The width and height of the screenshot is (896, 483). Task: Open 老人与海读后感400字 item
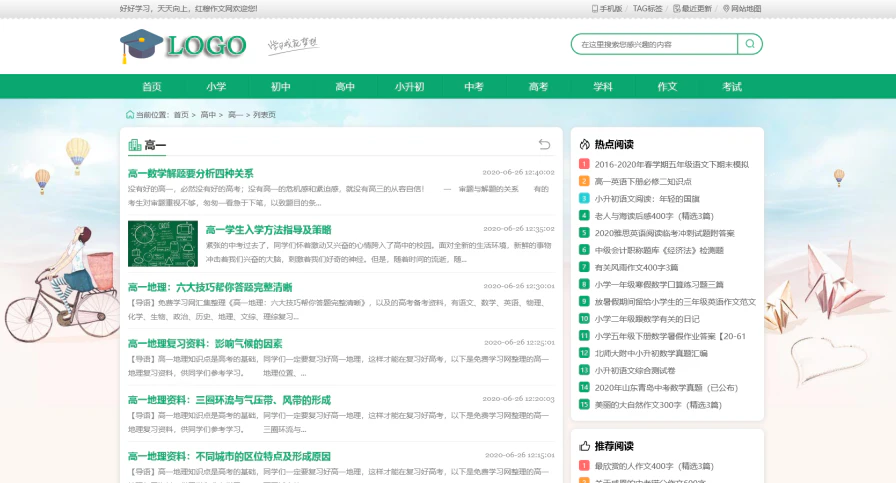[654, 215]
